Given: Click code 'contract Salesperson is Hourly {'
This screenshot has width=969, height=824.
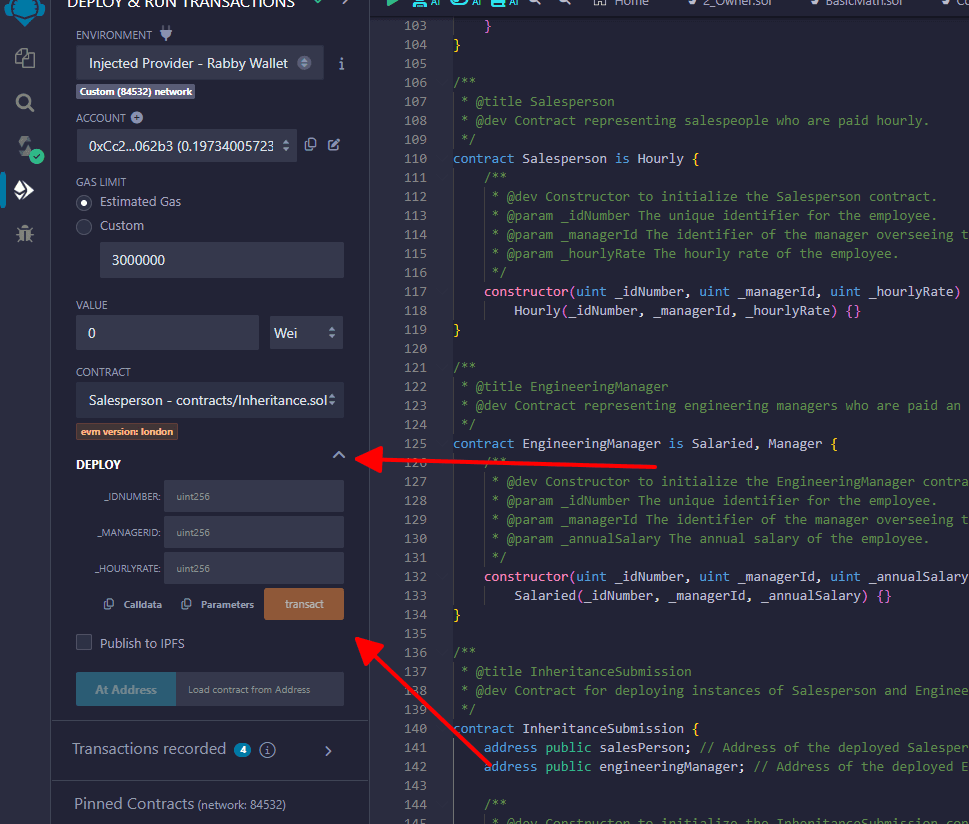Looking at the screenshot, I should coord(576,159).
